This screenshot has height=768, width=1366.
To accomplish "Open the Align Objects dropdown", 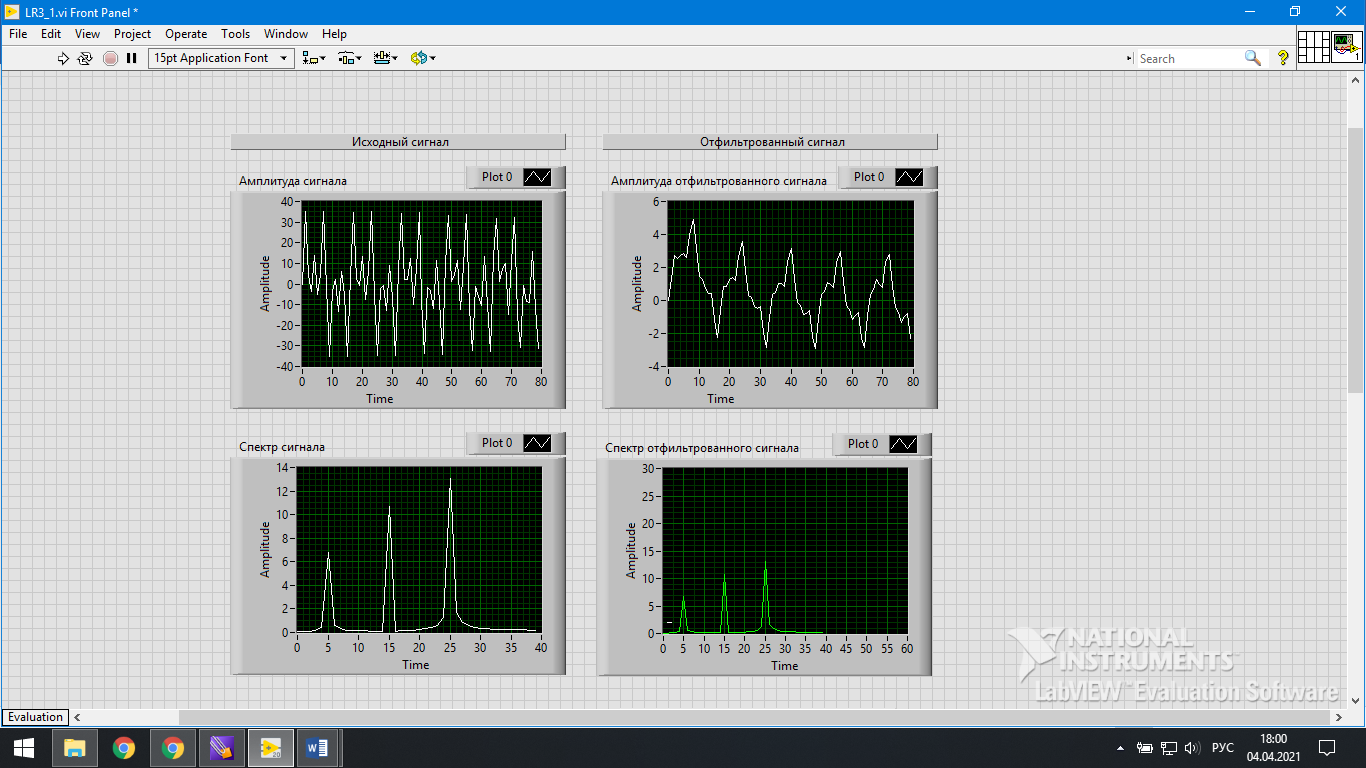I will [314, 58].
